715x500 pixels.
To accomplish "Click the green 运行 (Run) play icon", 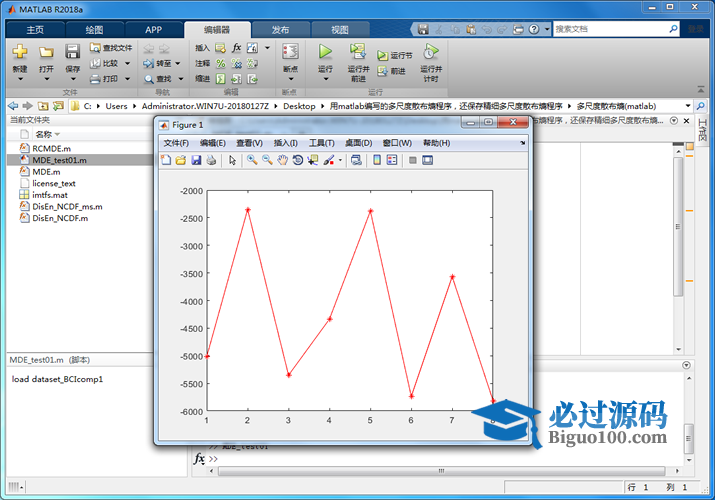I will click(x=325, y=52).
